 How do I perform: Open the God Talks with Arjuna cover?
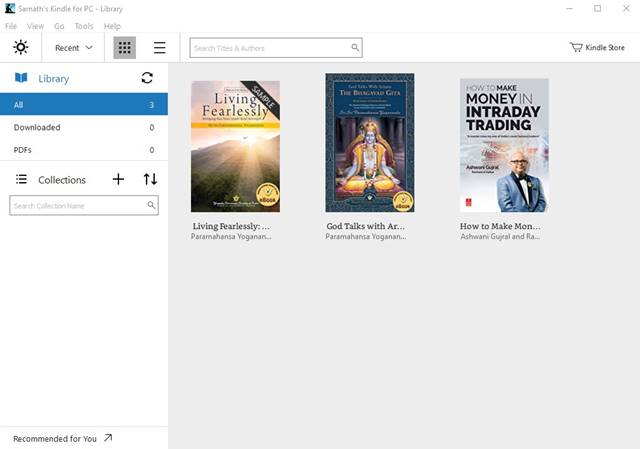(x=370, y=142)
